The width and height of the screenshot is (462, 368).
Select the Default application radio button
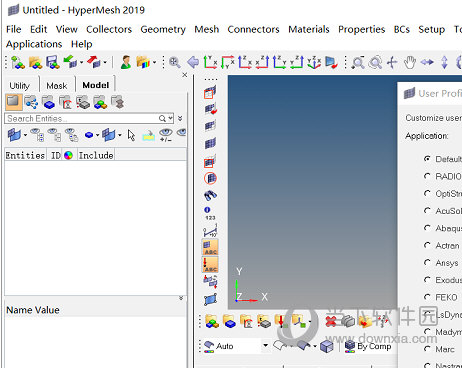(x=427, y=159)
